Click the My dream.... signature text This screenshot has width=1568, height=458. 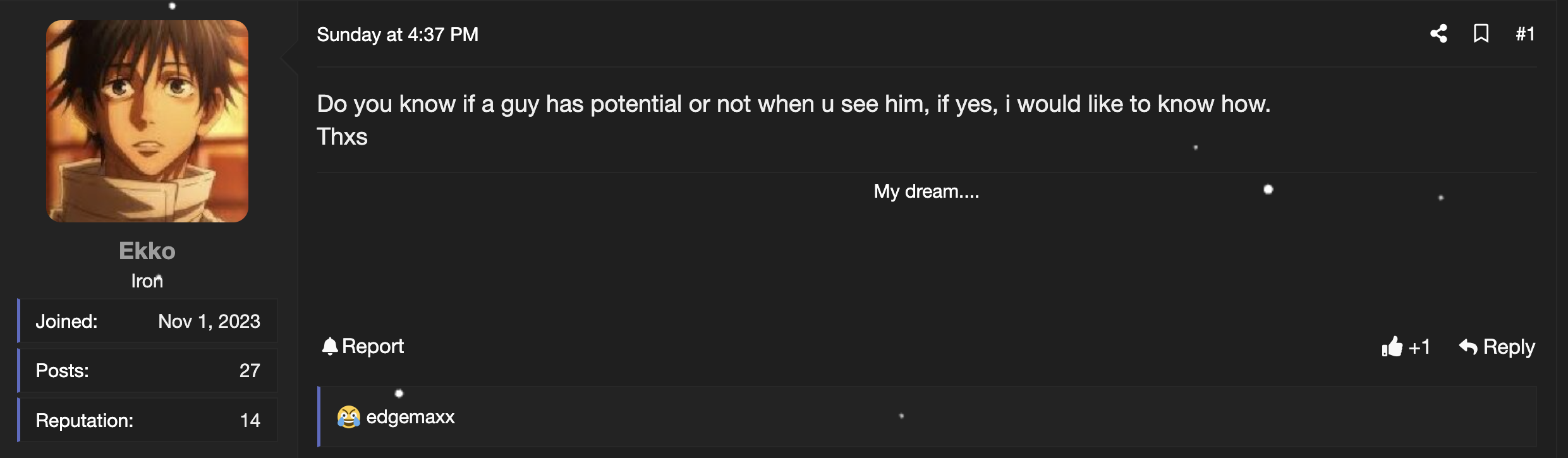pyautogui.click(x=927, y=191)
